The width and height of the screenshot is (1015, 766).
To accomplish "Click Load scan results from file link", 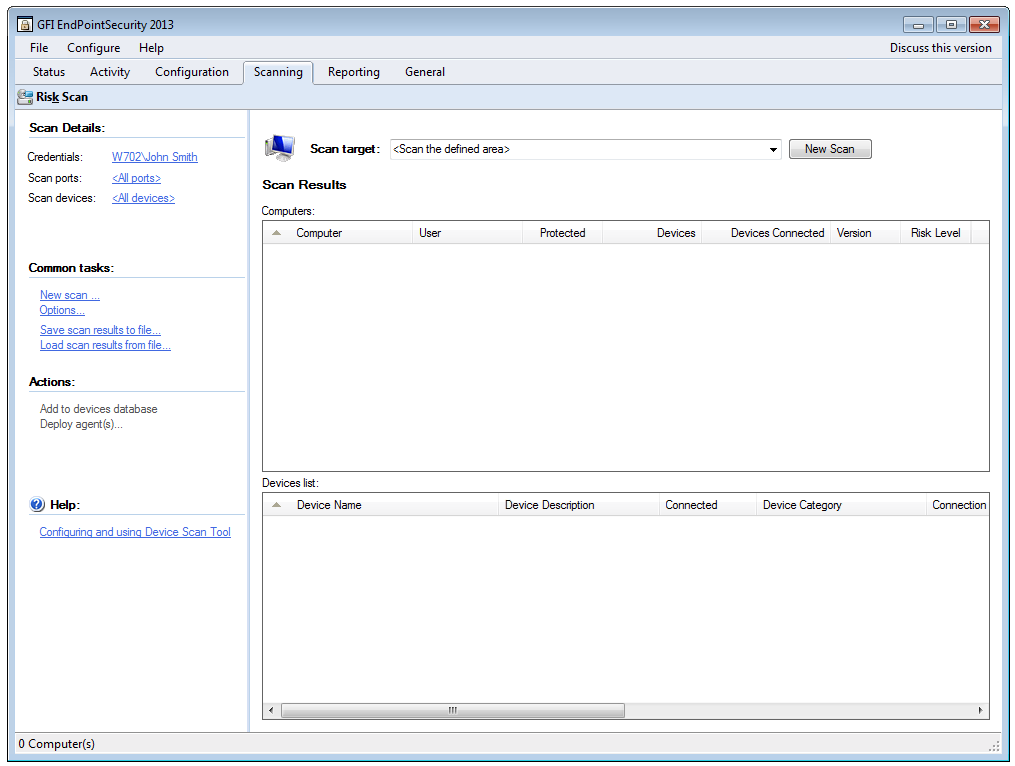I will (105, 345).
